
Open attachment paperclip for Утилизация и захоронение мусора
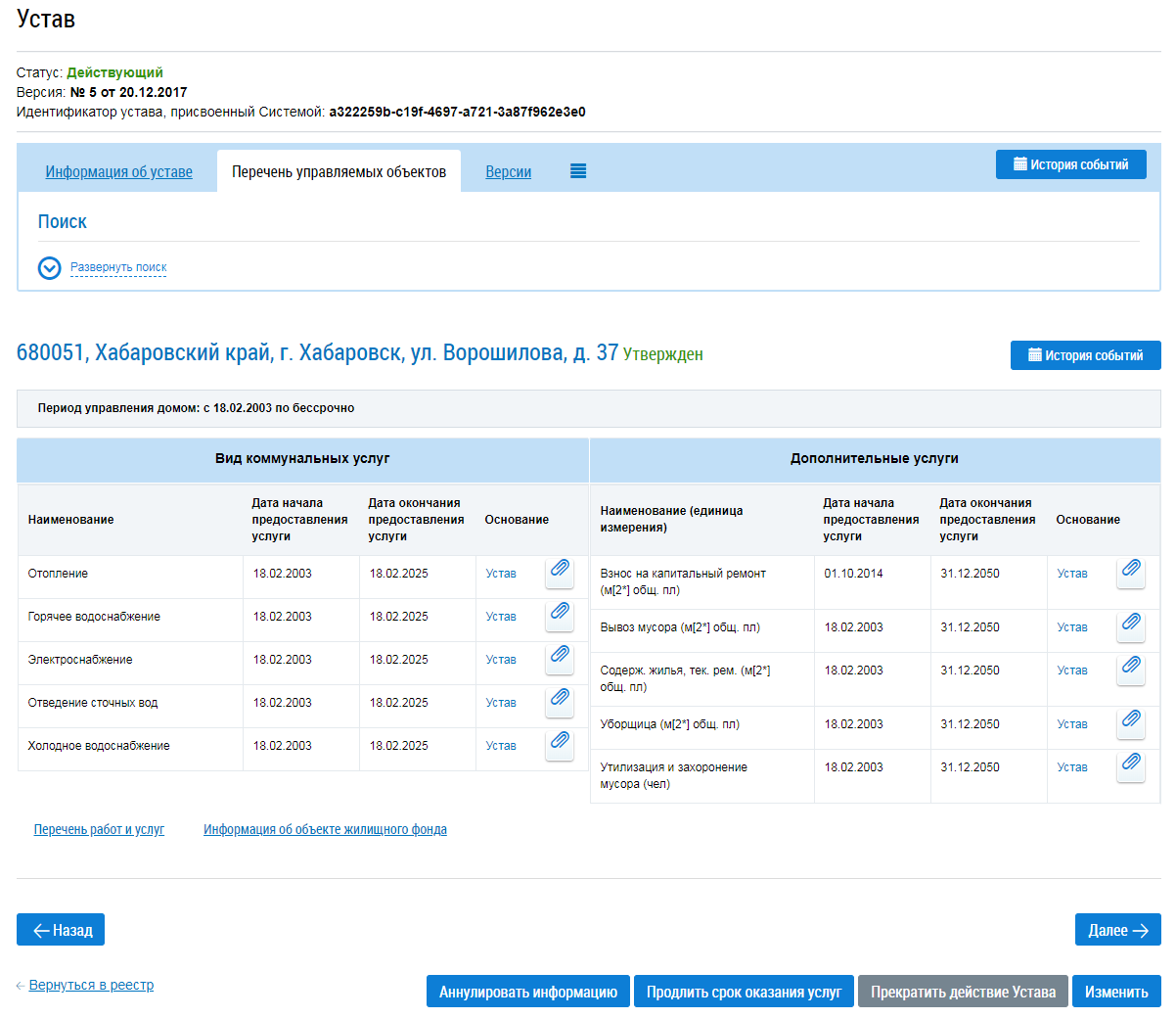point(1131,766)
